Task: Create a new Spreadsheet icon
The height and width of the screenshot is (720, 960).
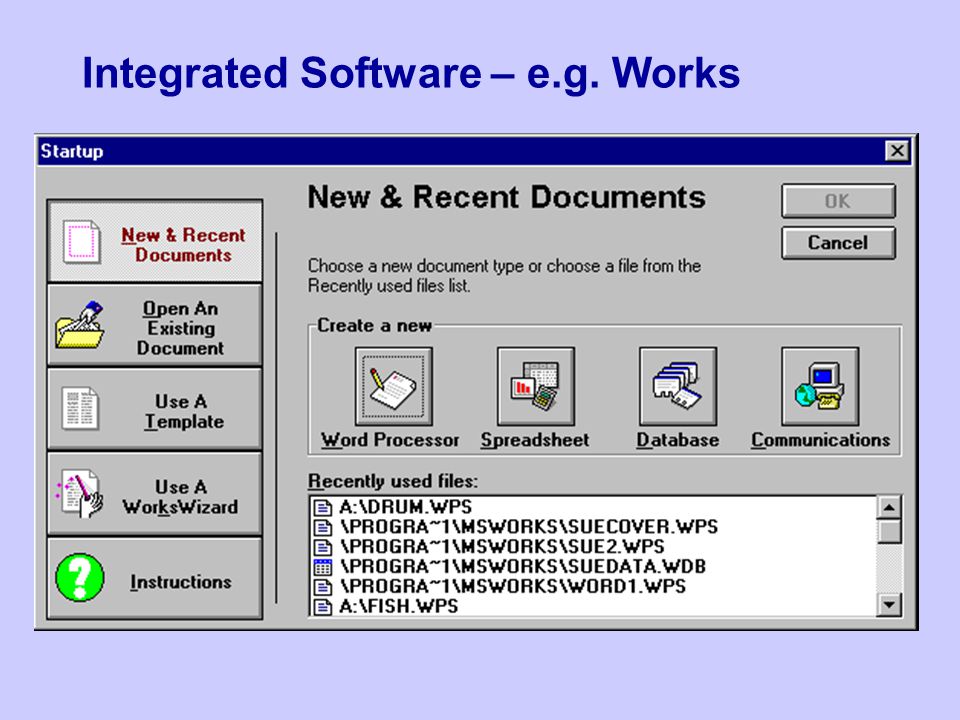Action: click(536, 386)
